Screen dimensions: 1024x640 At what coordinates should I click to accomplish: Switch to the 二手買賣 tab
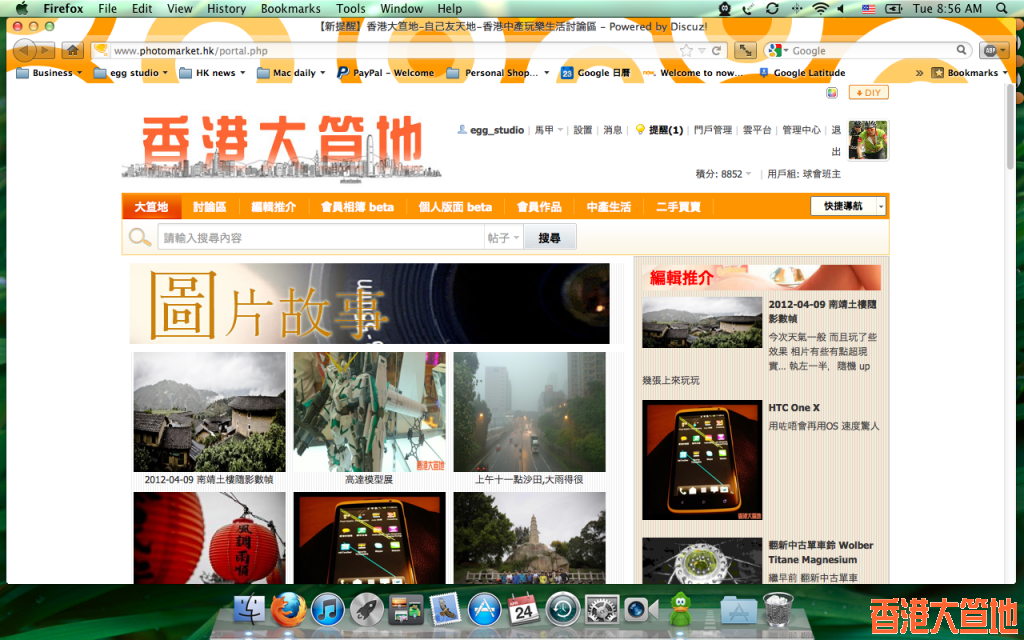pyautogui.click(x=678, y=207)
